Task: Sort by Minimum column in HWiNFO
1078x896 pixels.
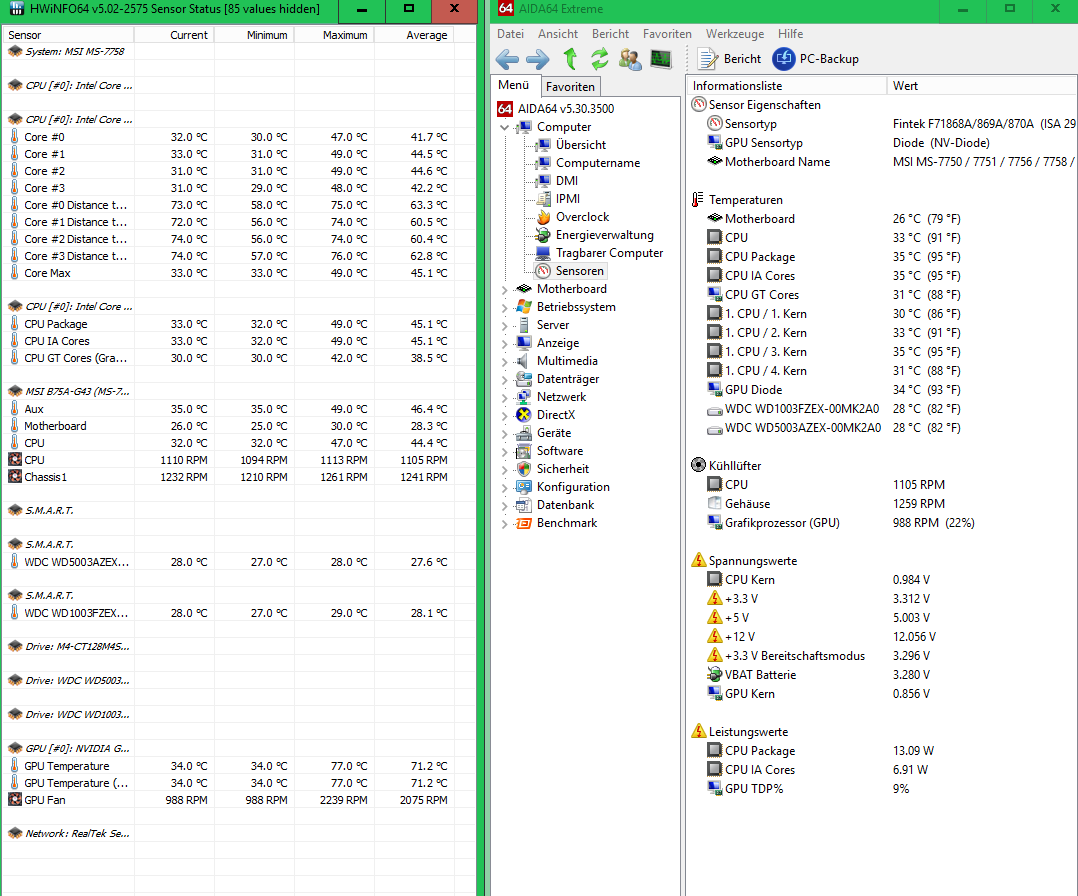Action: point(254,35)
